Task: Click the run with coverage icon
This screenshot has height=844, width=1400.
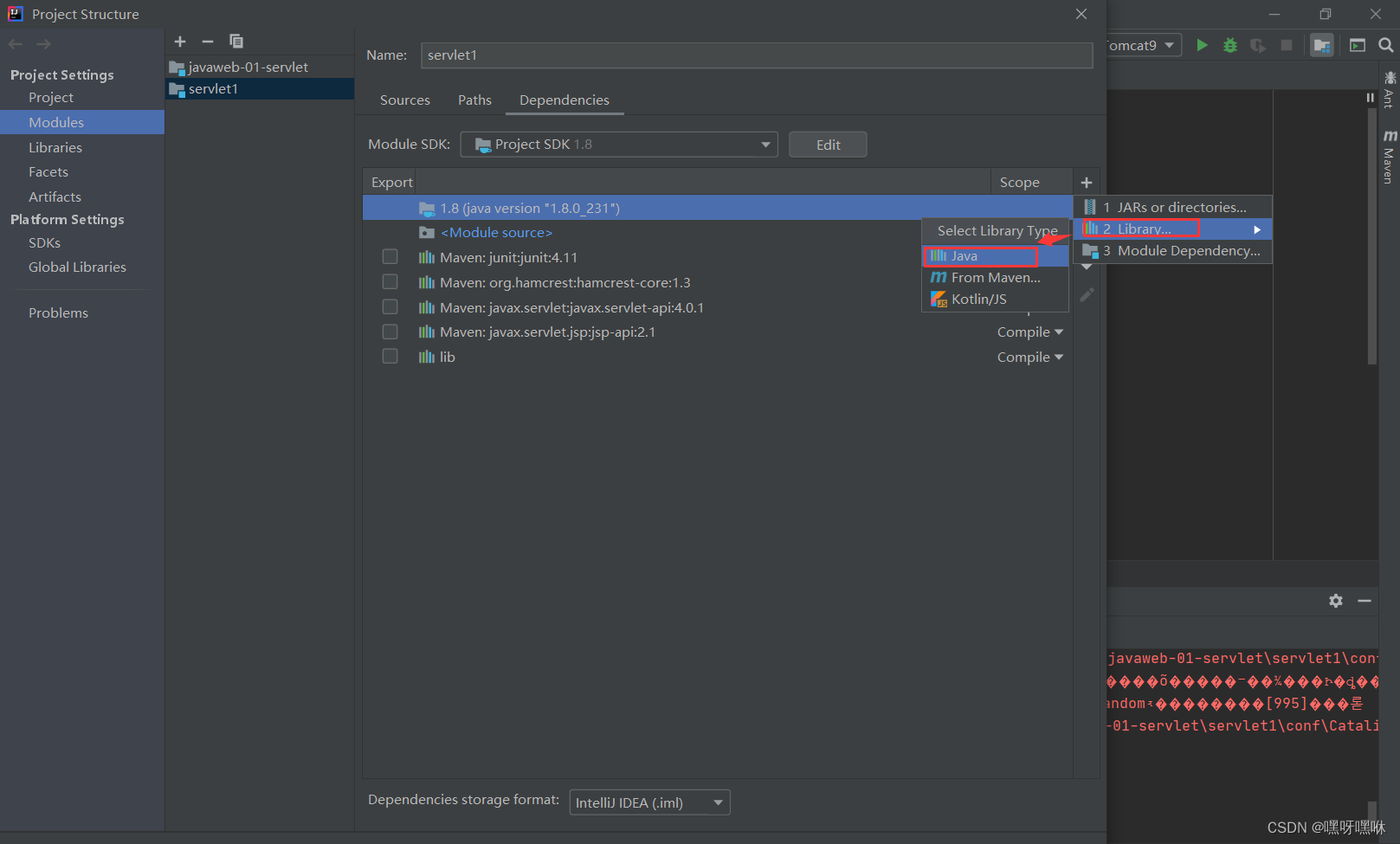Action: point(1258,45)
